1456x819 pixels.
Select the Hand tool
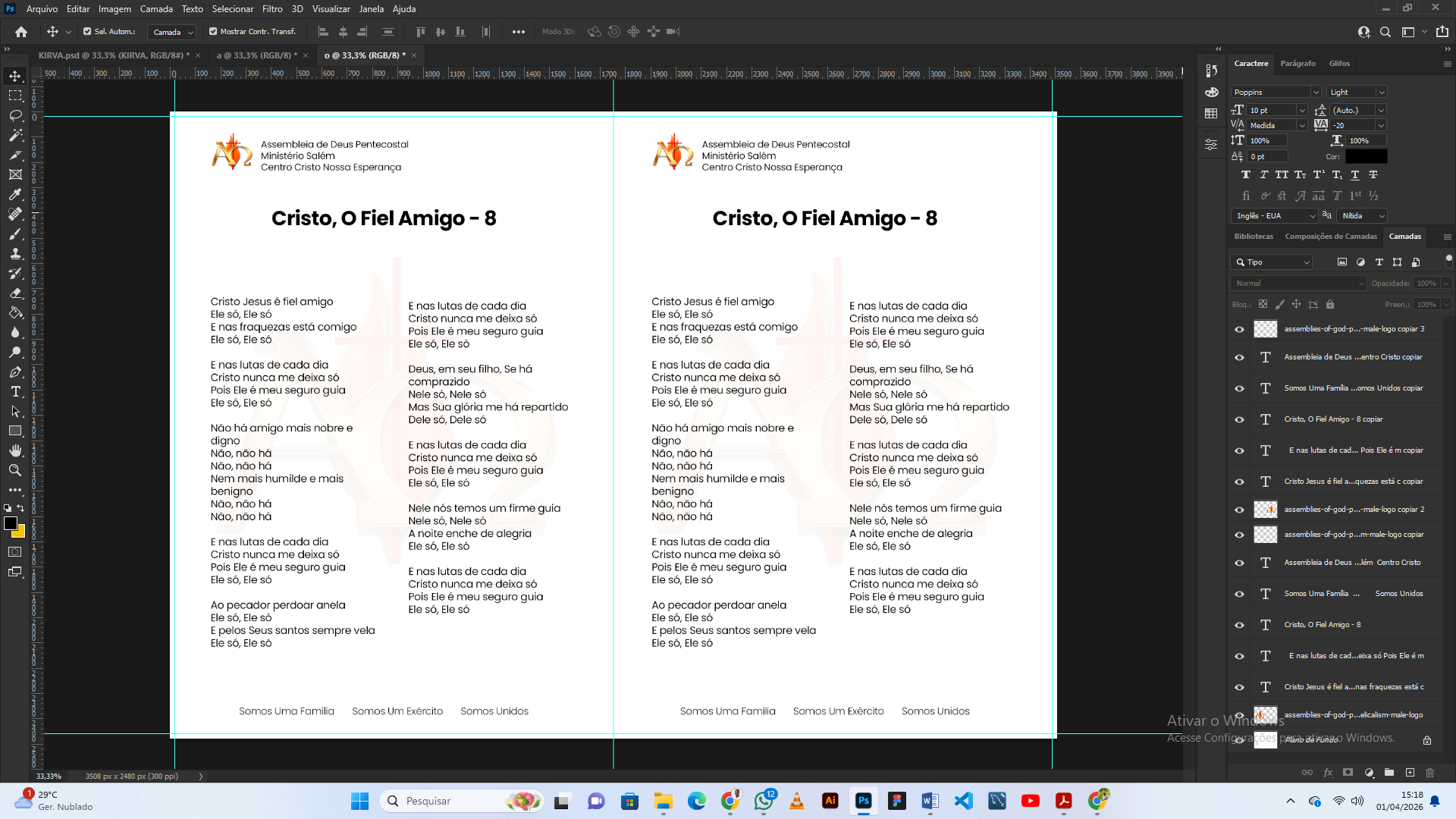[x=15, y=450]
